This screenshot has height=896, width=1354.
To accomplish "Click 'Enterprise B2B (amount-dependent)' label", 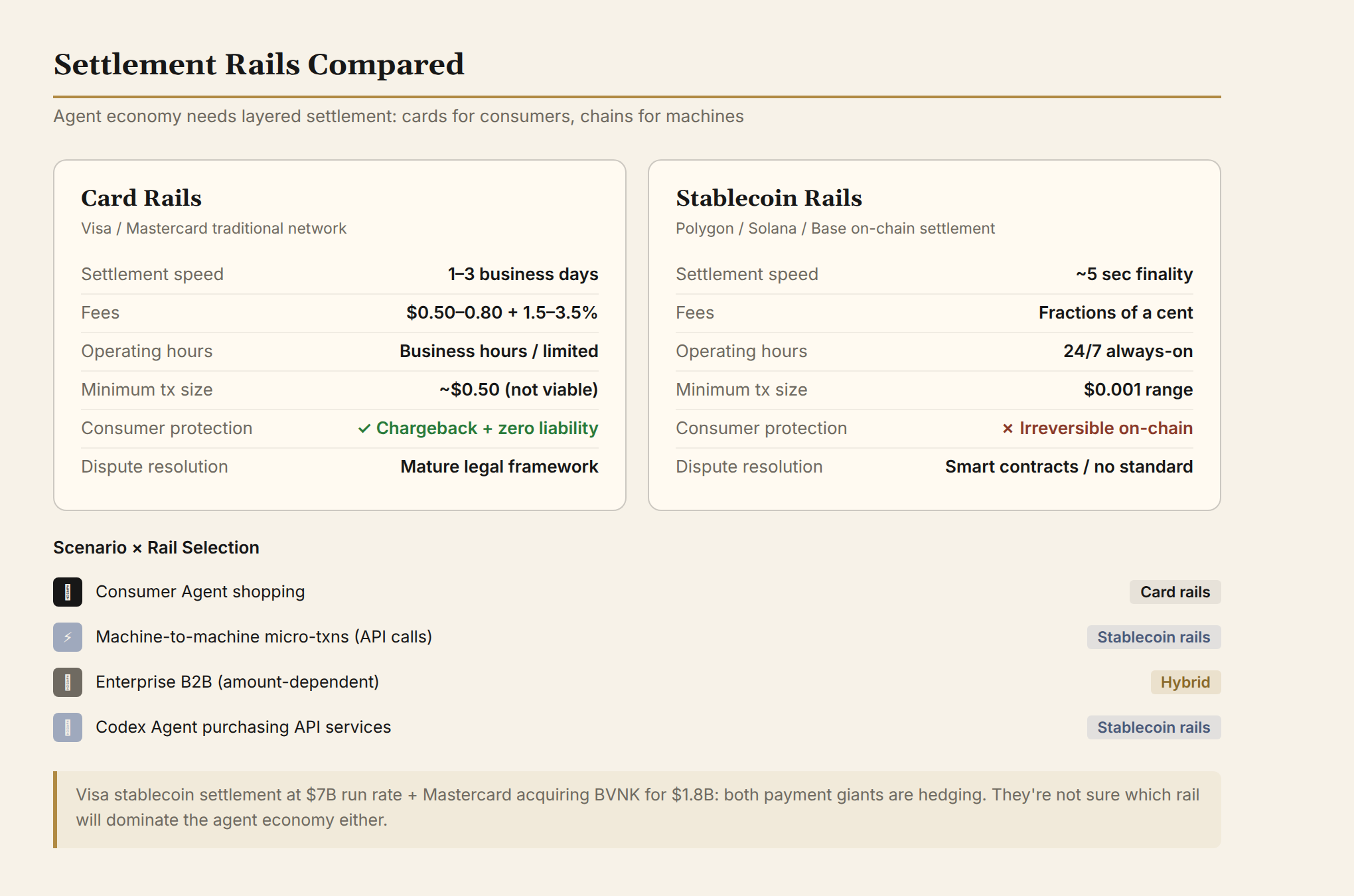I will [x=238, y=682].
